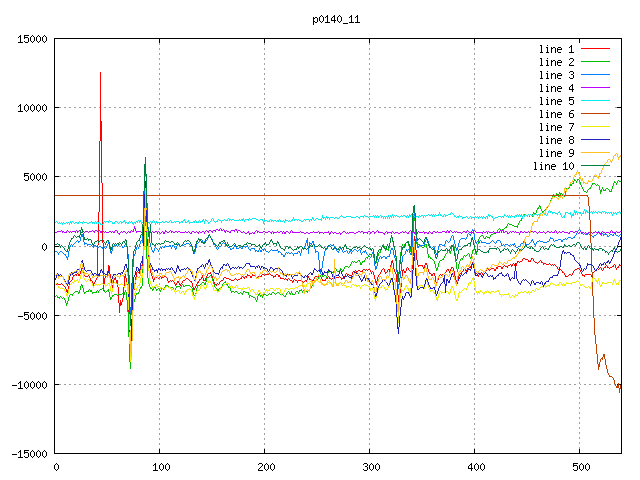This screenshot has height=480, width=640.
Task: Choose the 'line 5' legend label
Action: point(556,101)
